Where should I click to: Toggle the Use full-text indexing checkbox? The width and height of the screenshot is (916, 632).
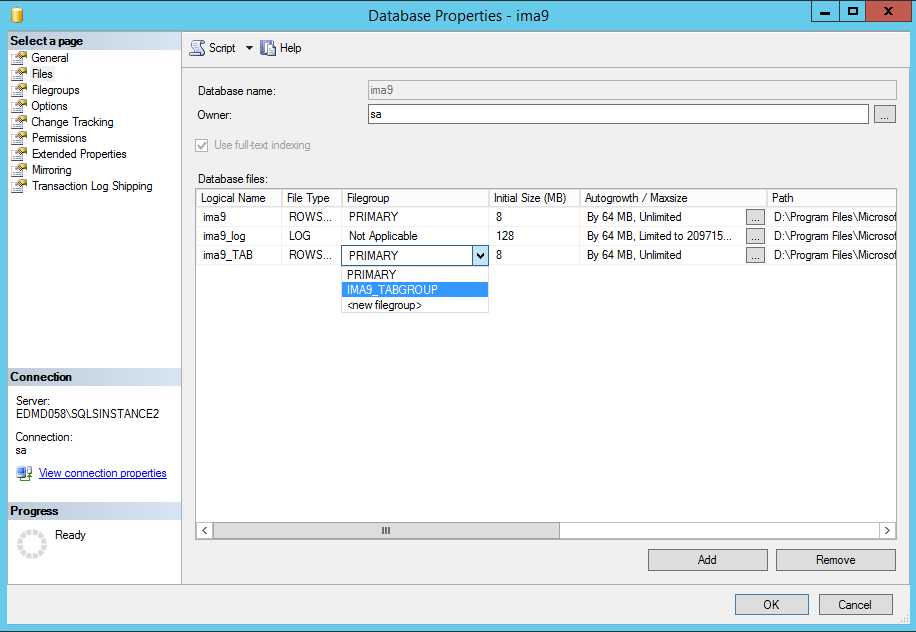202,146
